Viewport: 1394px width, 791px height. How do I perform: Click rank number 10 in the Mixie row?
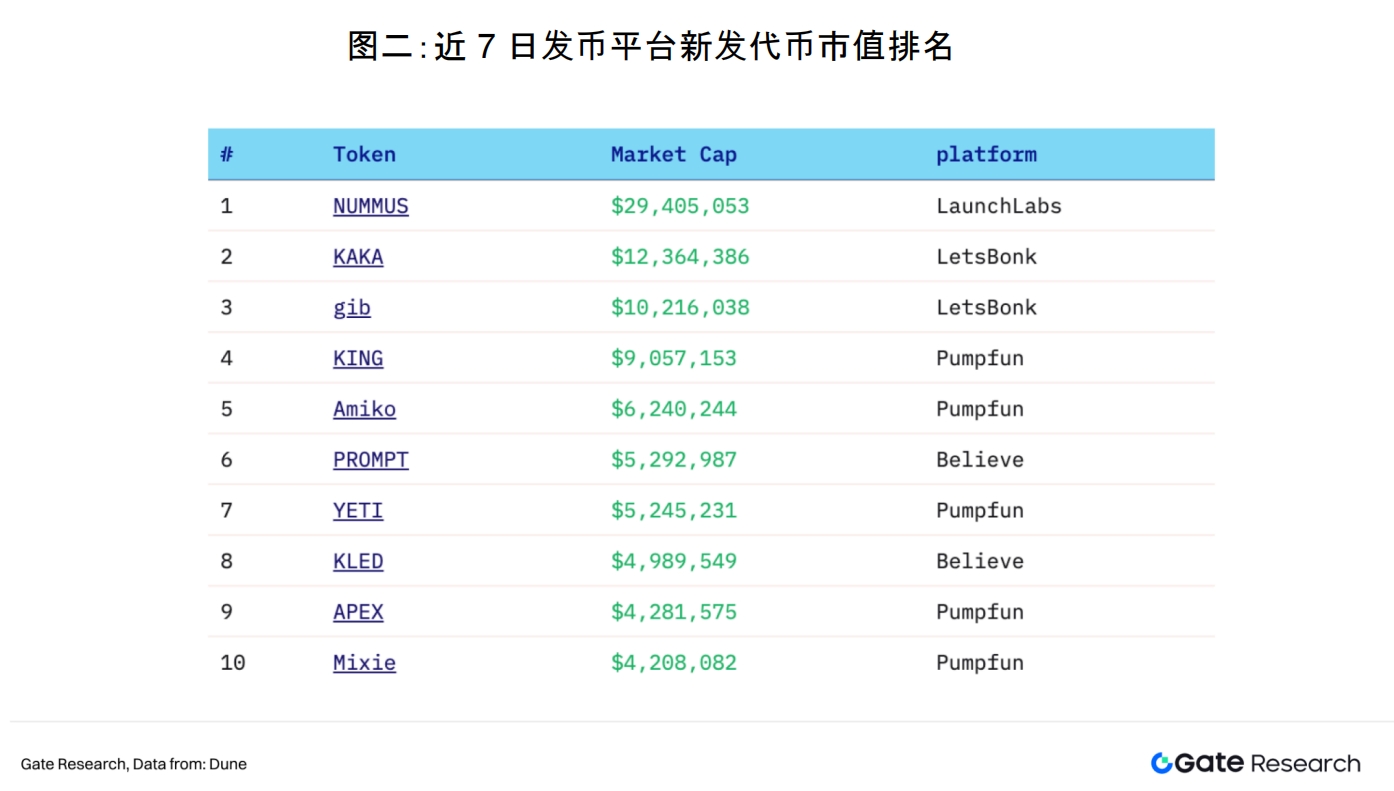232,662
